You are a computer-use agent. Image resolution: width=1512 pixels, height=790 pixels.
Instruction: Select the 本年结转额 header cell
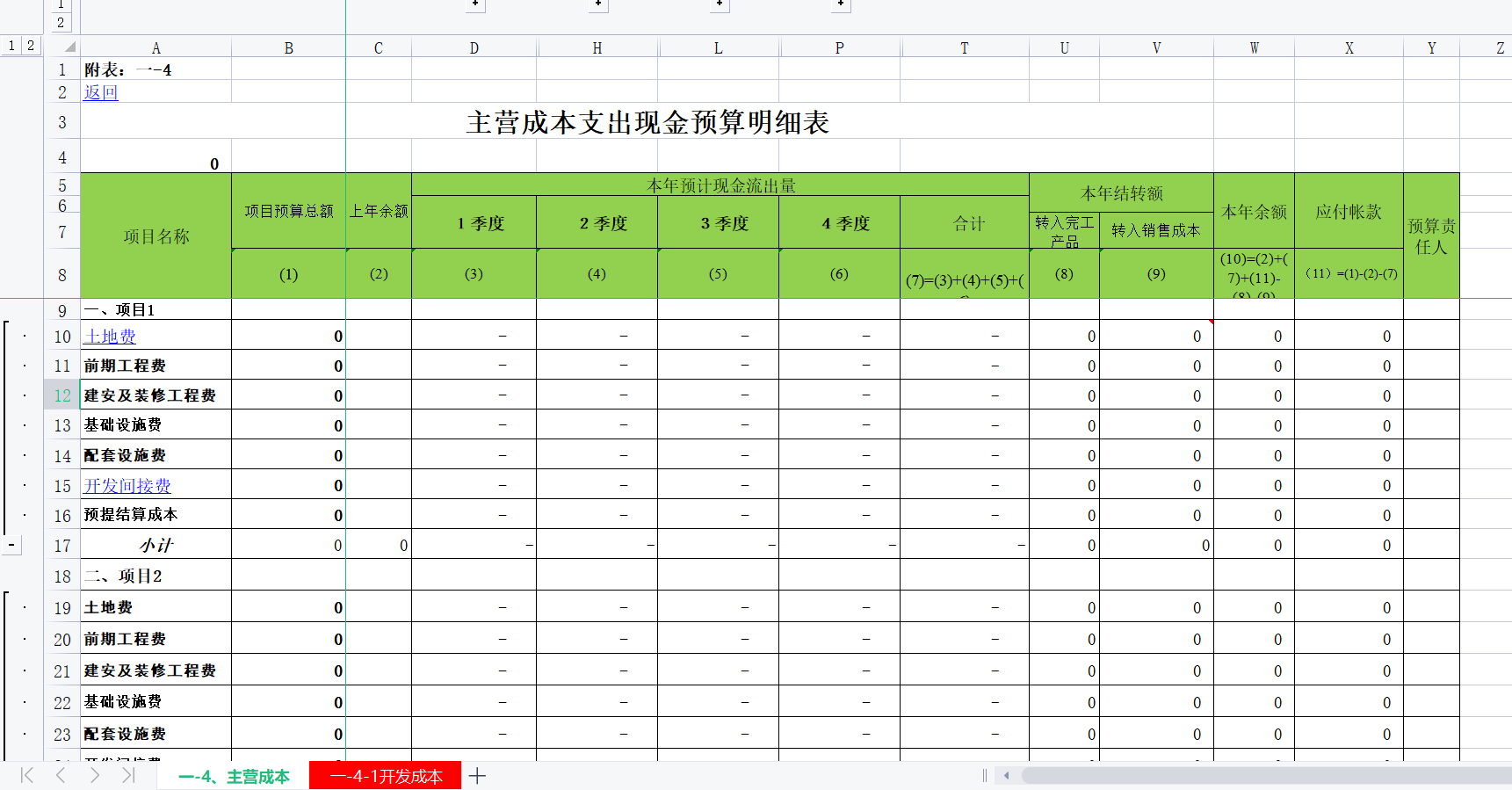pos(1122,192)
